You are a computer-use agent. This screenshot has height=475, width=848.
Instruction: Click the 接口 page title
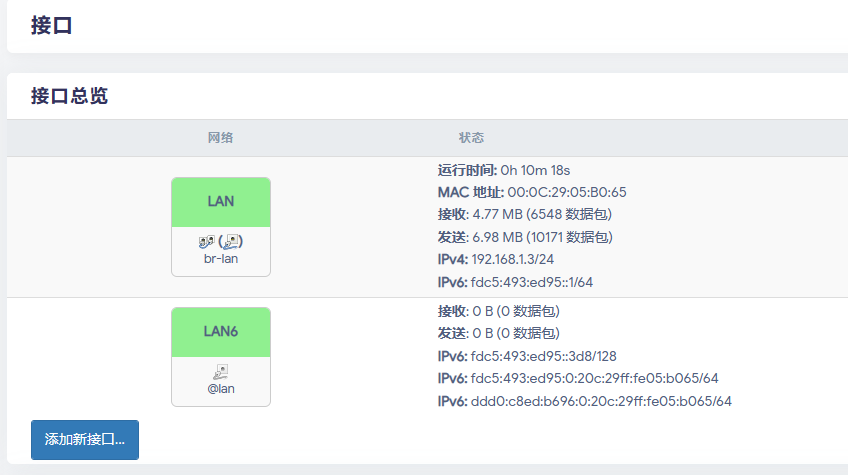pyautogui.click(x=52, y=26)
